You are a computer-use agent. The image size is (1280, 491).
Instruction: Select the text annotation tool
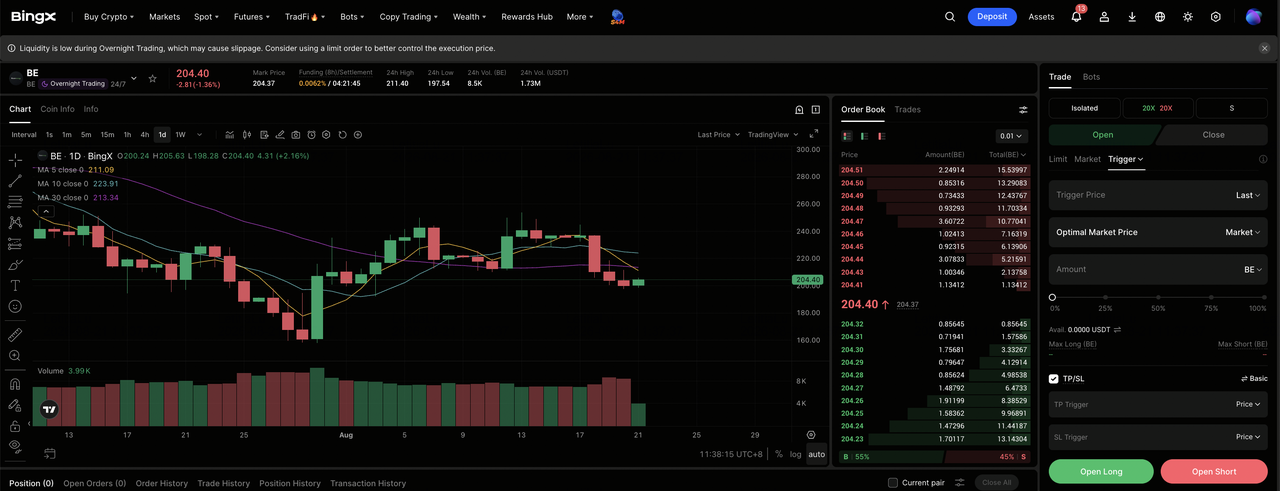15,286
